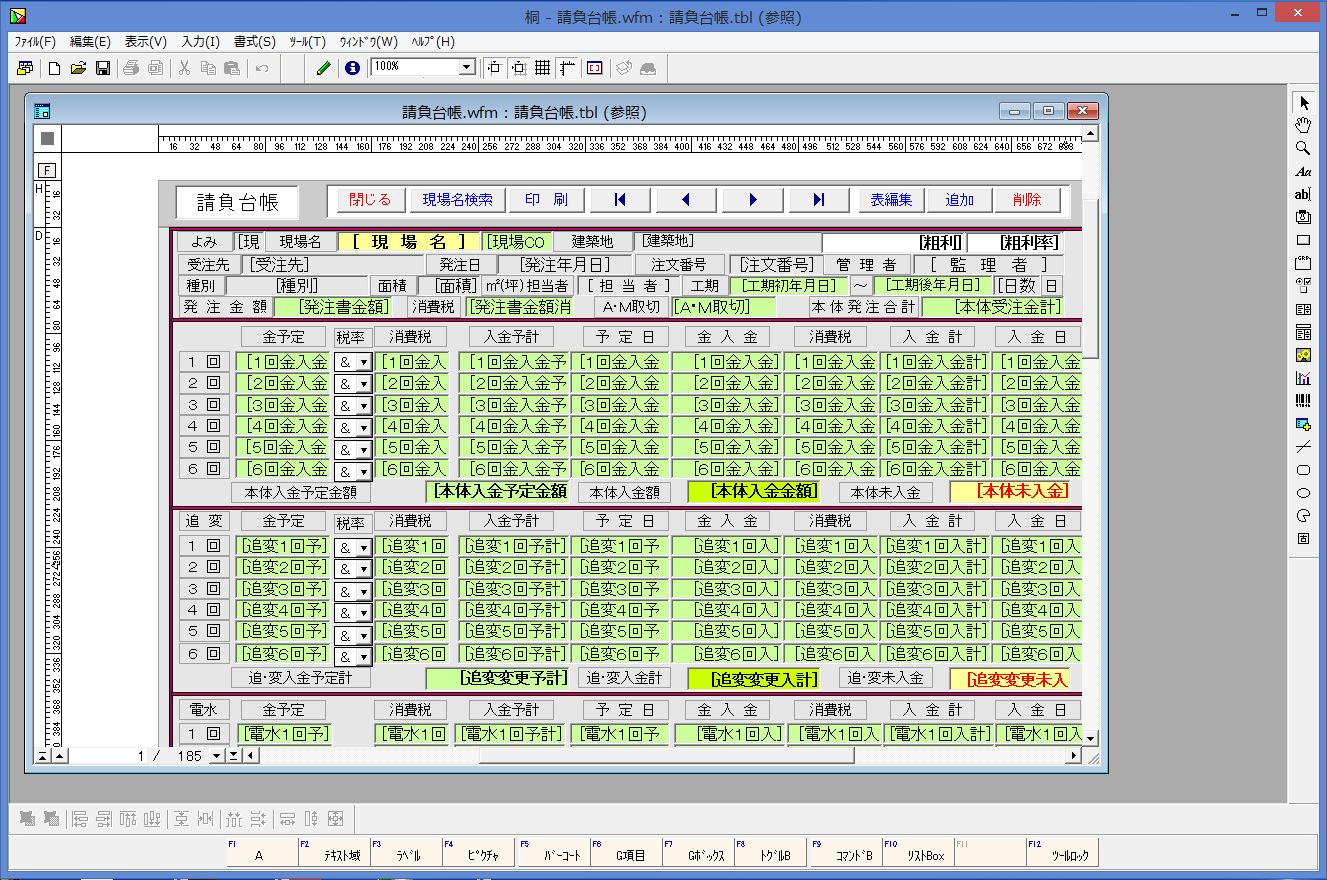Image resolution: width=1327 pixels, height=880 pixels.
Task: Select the hand pan tool
Action: pos(1303,125)
